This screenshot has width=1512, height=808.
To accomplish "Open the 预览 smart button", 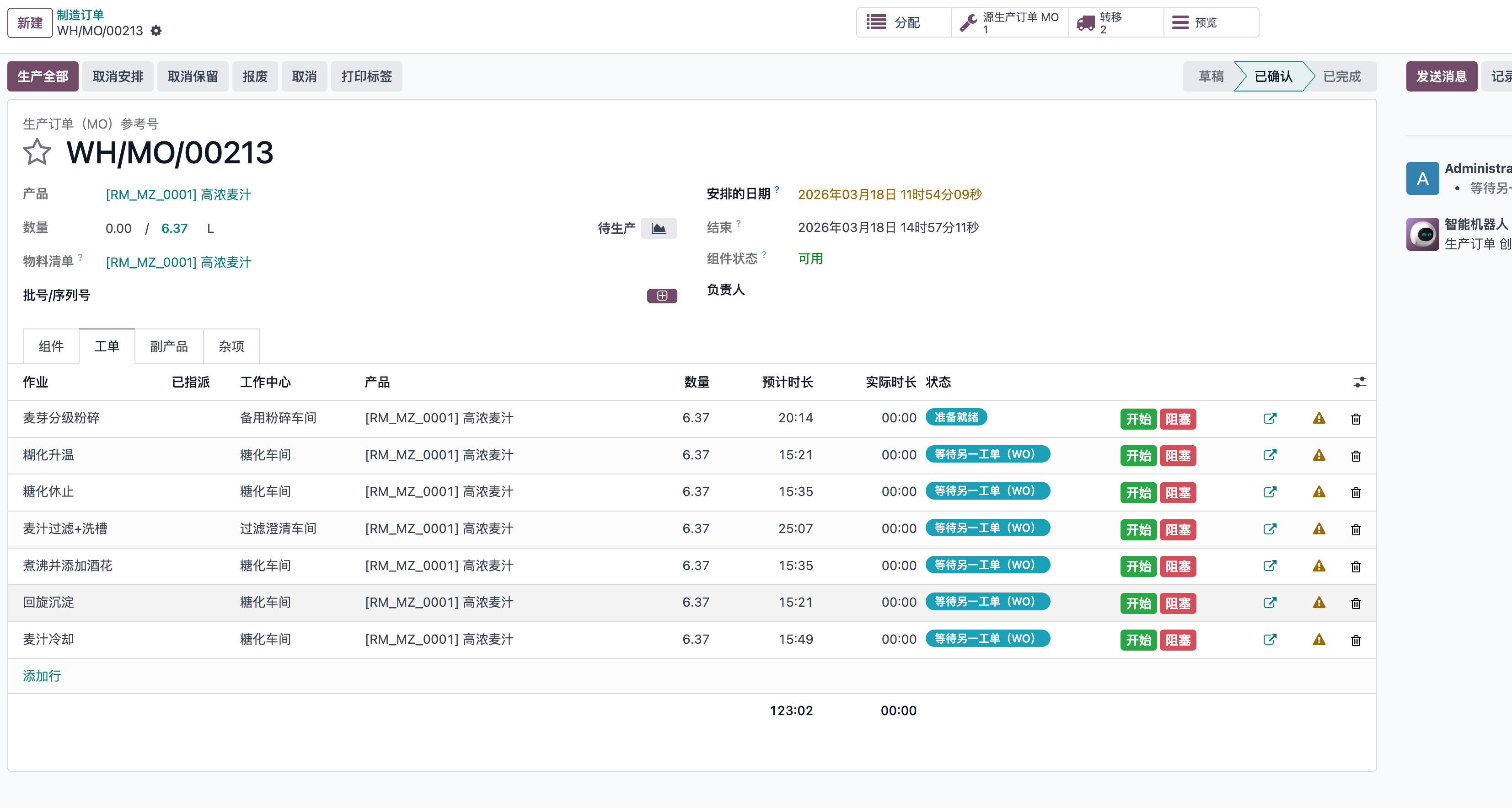I will [1212, 23].
